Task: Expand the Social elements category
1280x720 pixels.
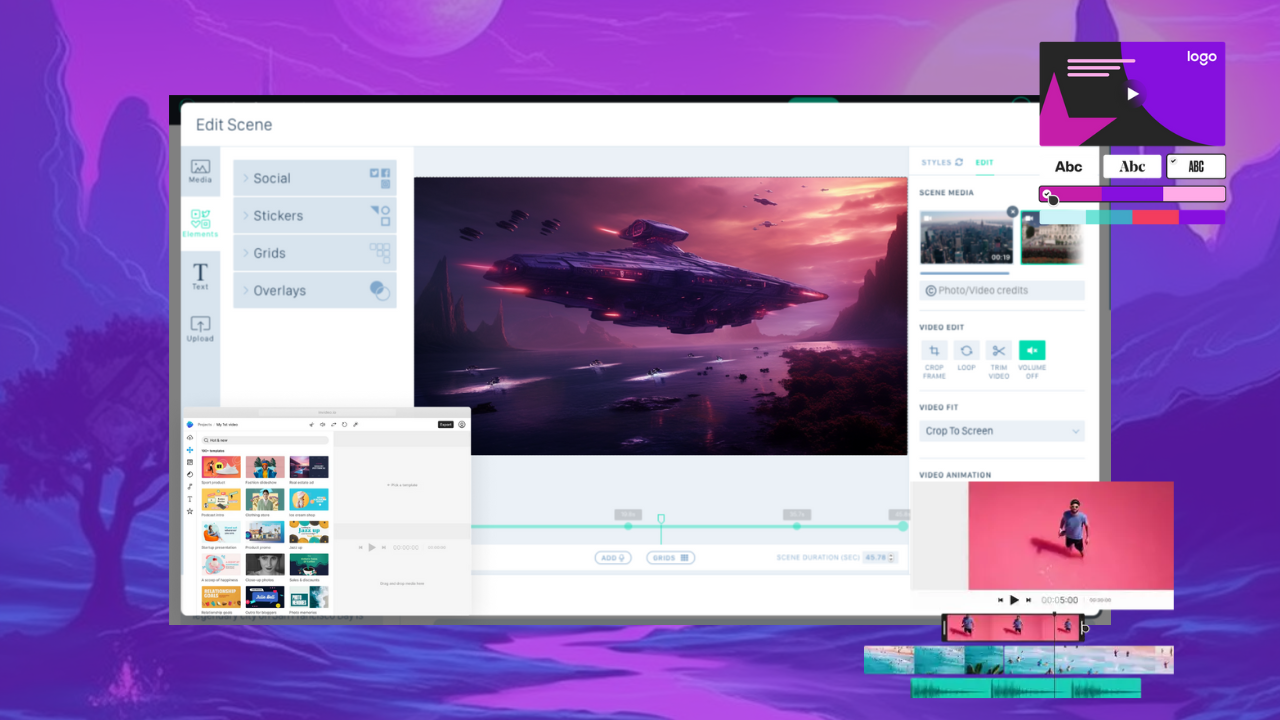Action: (x=315, y=178)
